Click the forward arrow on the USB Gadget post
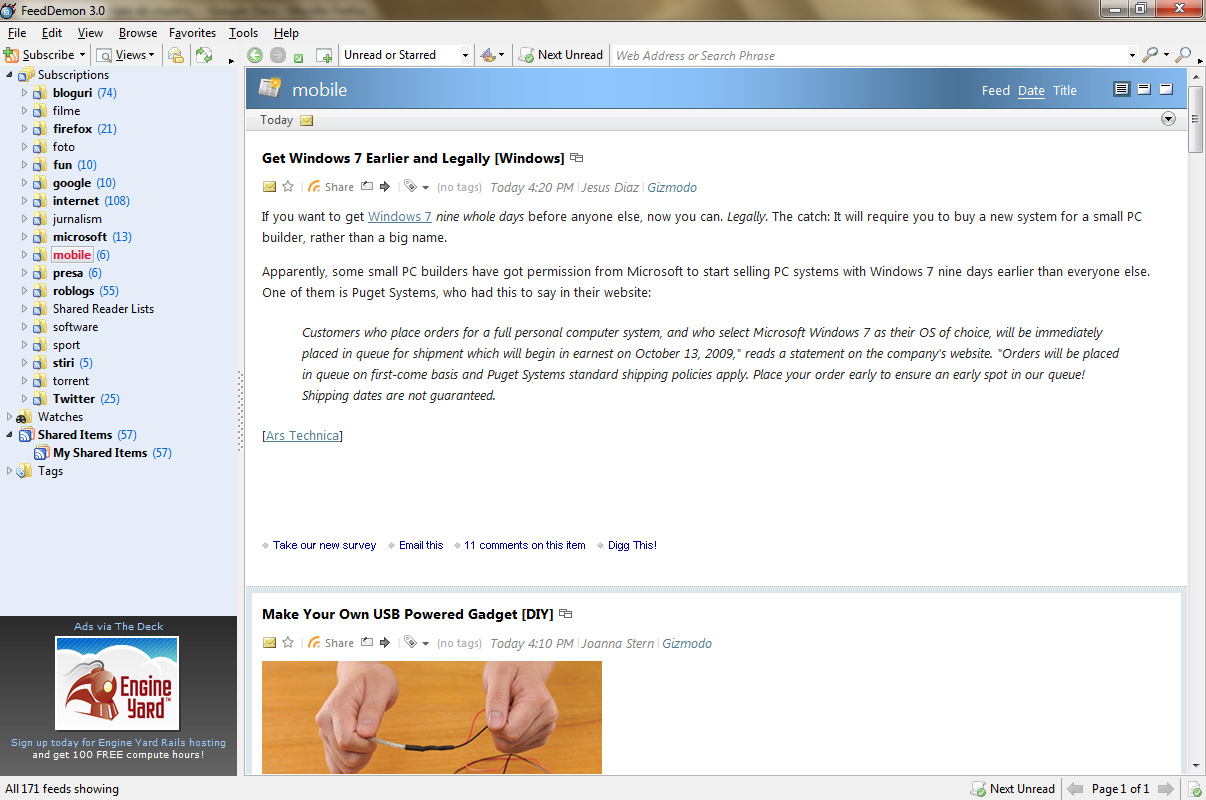Viewport: 1206px width, 800px height. tap(385, 643)
